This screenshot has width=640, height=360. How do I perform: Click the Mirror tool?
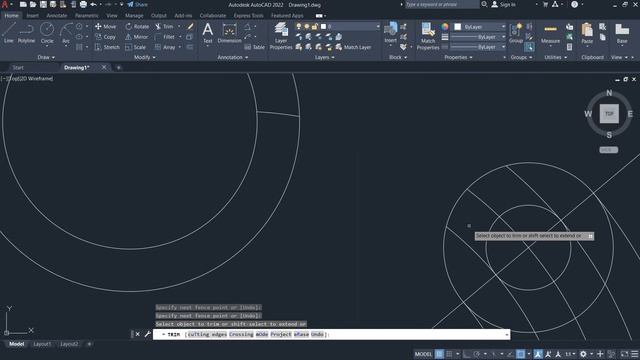(x=137, y=37)
